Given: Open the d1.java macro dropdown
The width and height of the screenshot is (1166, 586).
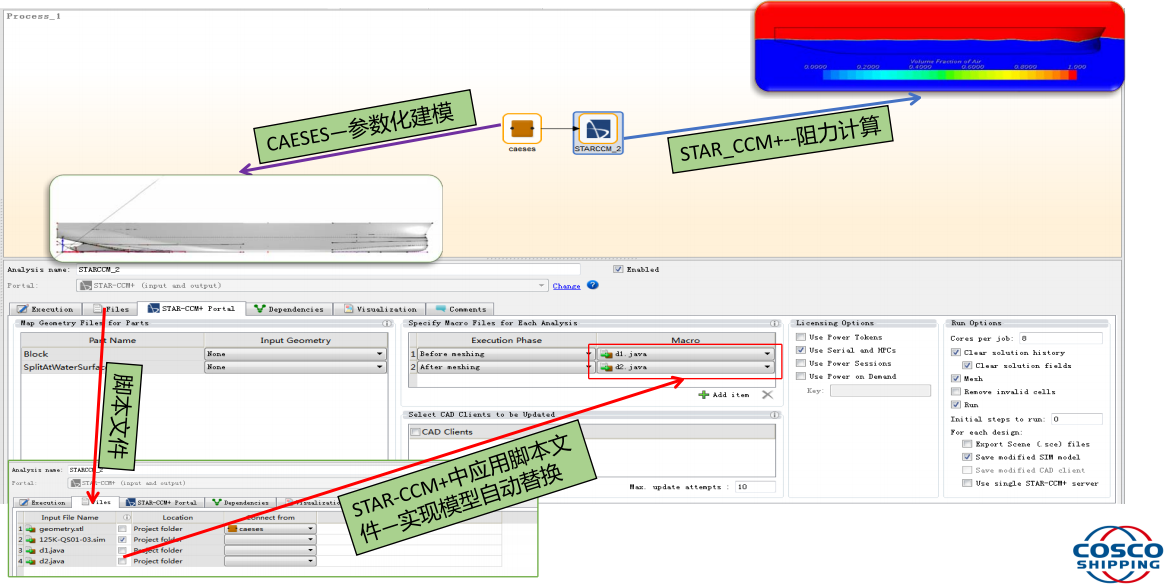Looking at the screenshot, I should 685,354.
